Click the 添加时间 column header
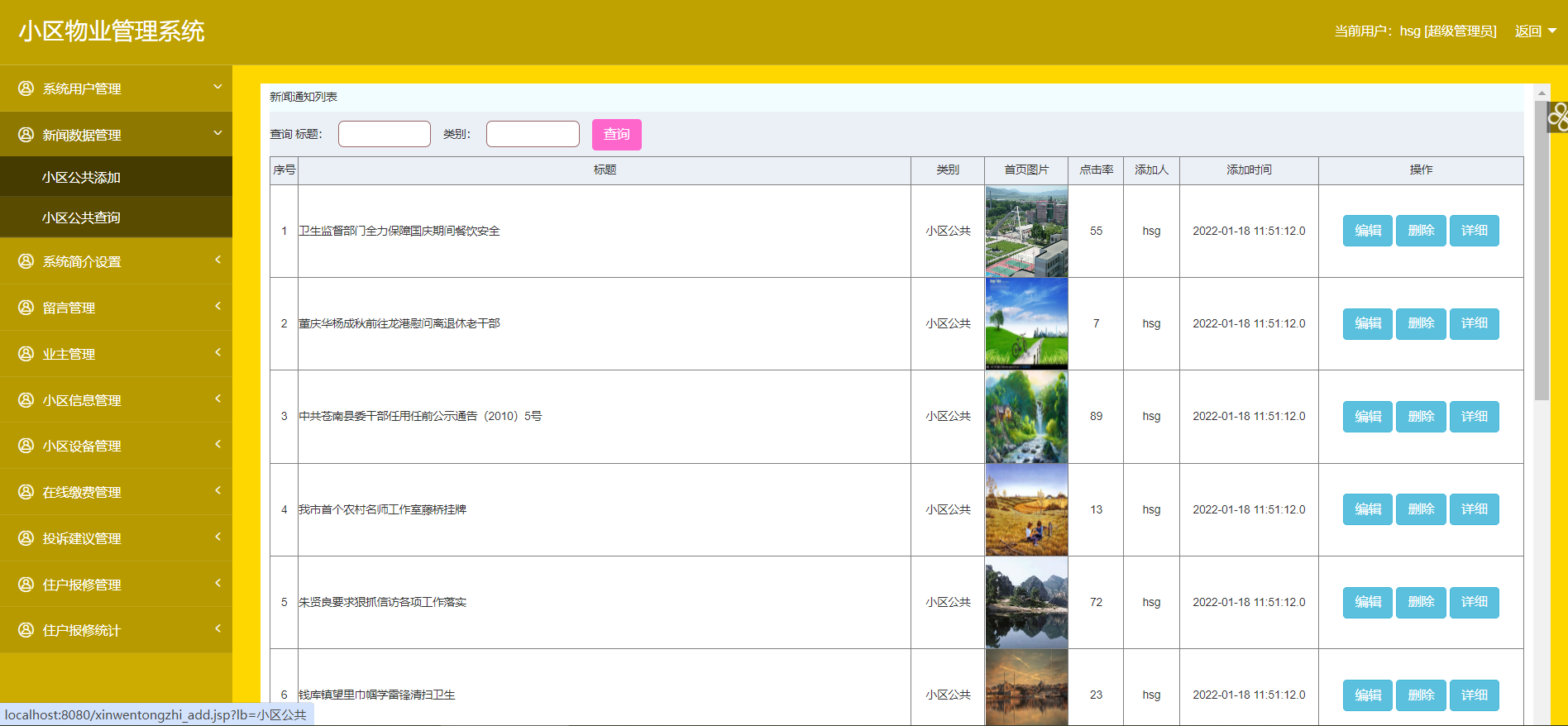The image size is (1568, 726). 1249,170
